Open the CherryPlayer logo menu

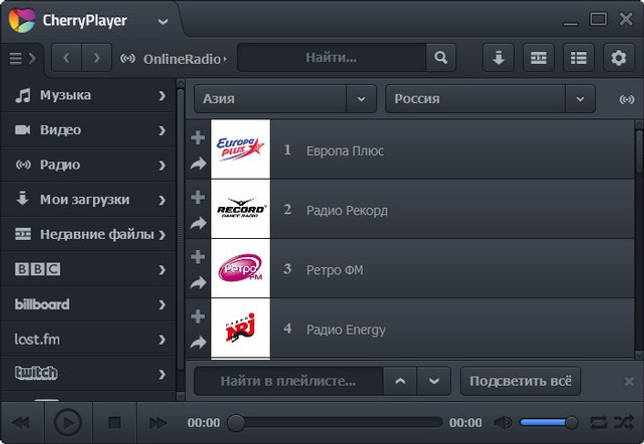tap(22, 20)
